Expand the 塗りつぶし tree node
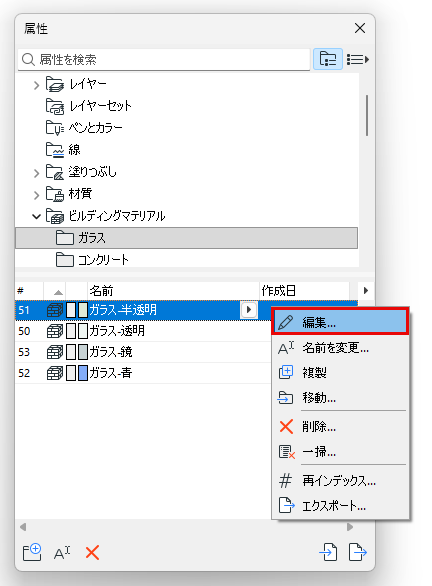This screenshot has height=586, width=432. click(x=36, y=173)
